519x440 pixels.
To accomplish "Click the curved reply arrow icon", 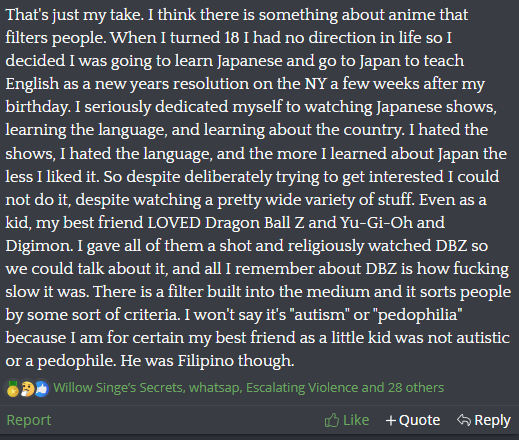I will [x=464, y=420].
